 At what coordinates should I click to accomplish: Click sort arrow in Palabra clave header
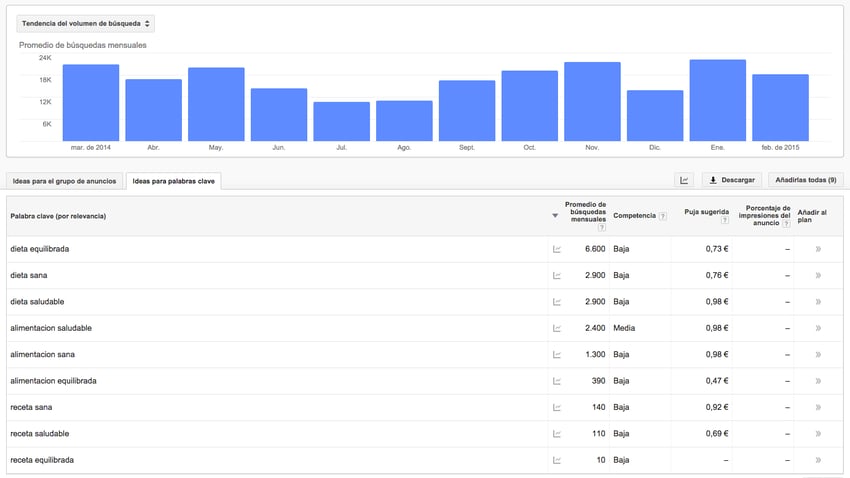(555, 216)
